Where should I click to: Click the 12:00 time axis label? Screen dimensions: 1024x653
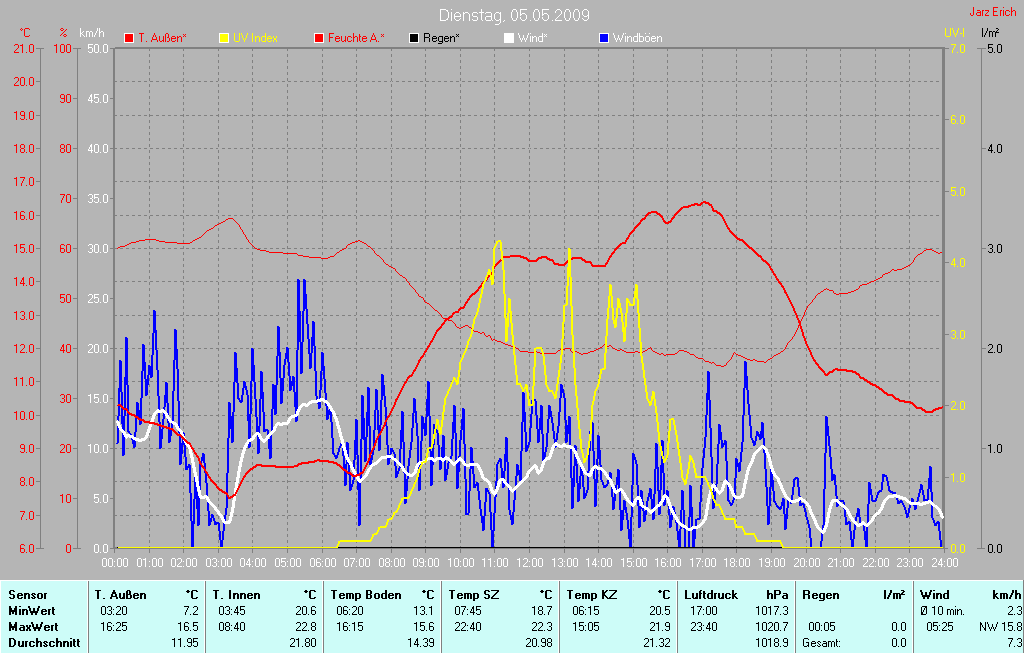click(530, 562)
